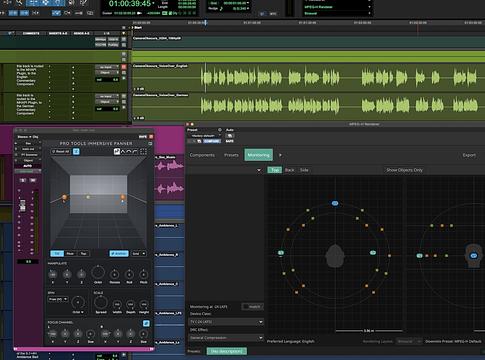The width and height of the screenshot is (485, 360).
Task: Open the Device Class dropdown
Action: [226, 322]
